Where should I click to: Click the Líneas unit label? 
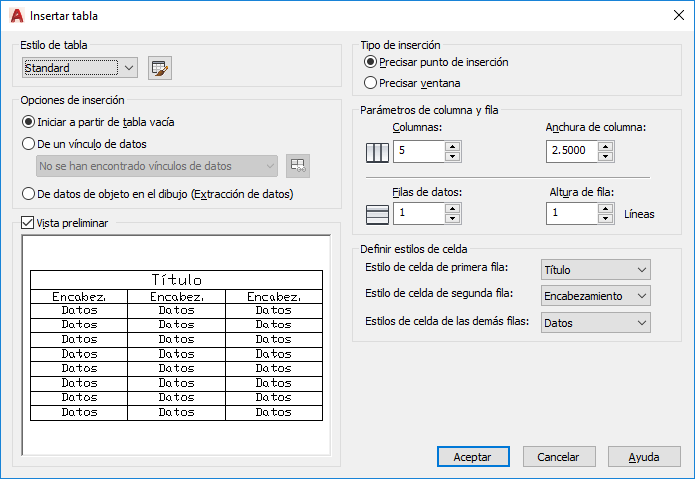(x=639, y=214)
